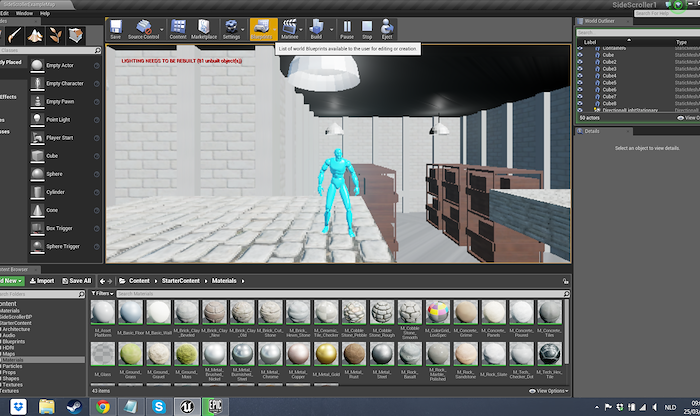Open the Marketplace from the toolbar

(x=204, y=29)
